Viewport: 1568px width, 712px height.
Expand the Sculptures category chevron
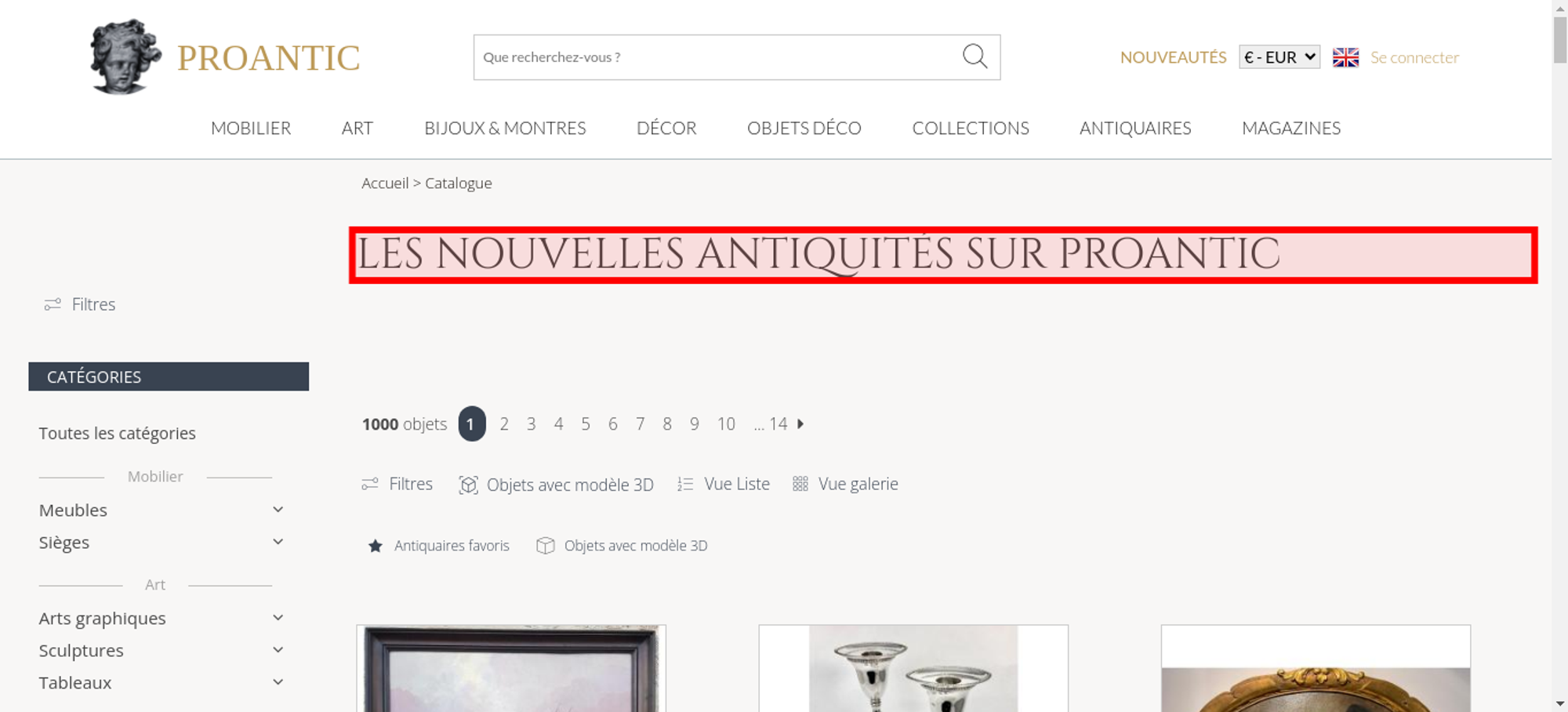click(x=278, y=650)
